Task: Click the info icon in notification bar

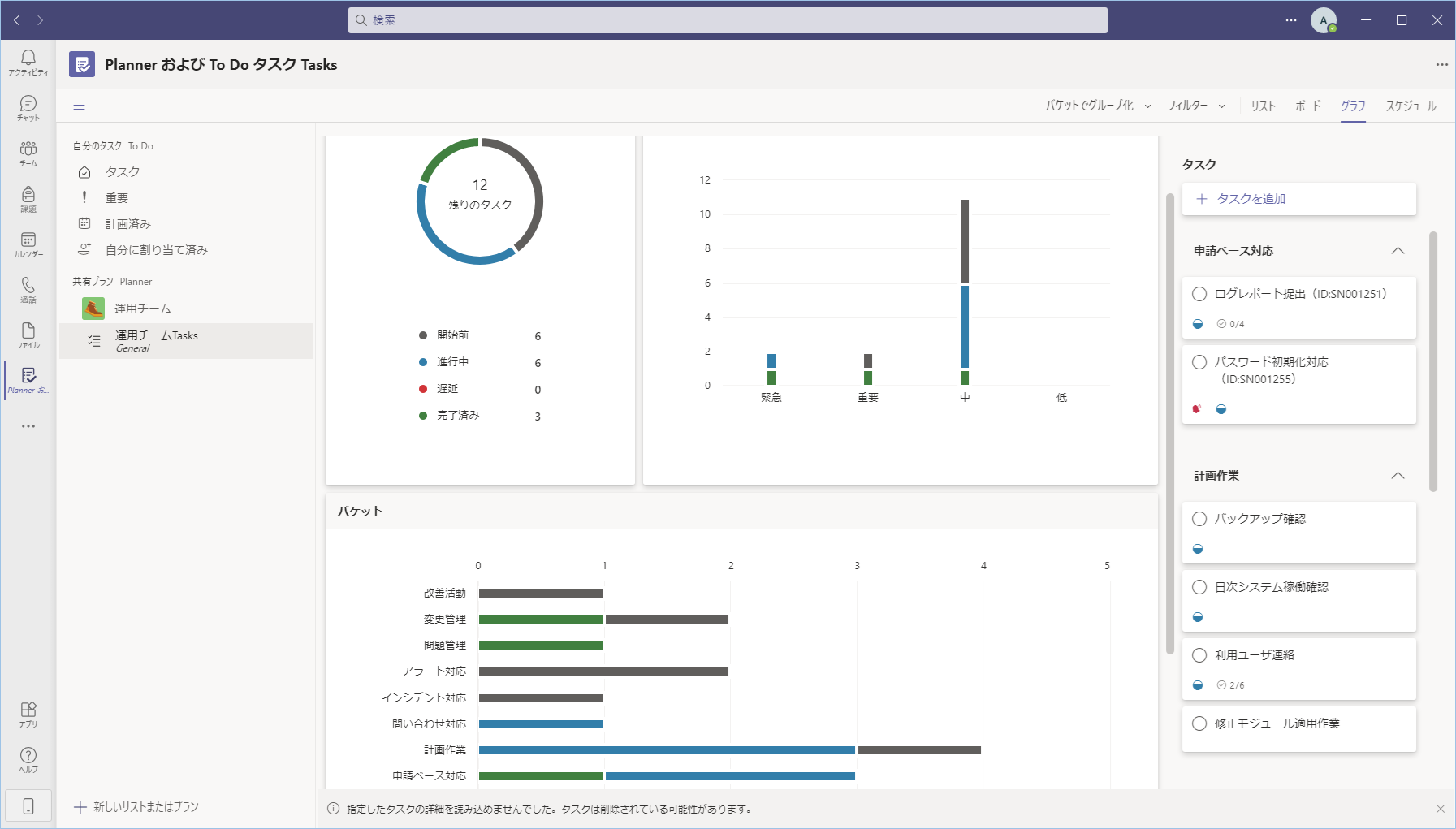Action: tap(333, 809)
